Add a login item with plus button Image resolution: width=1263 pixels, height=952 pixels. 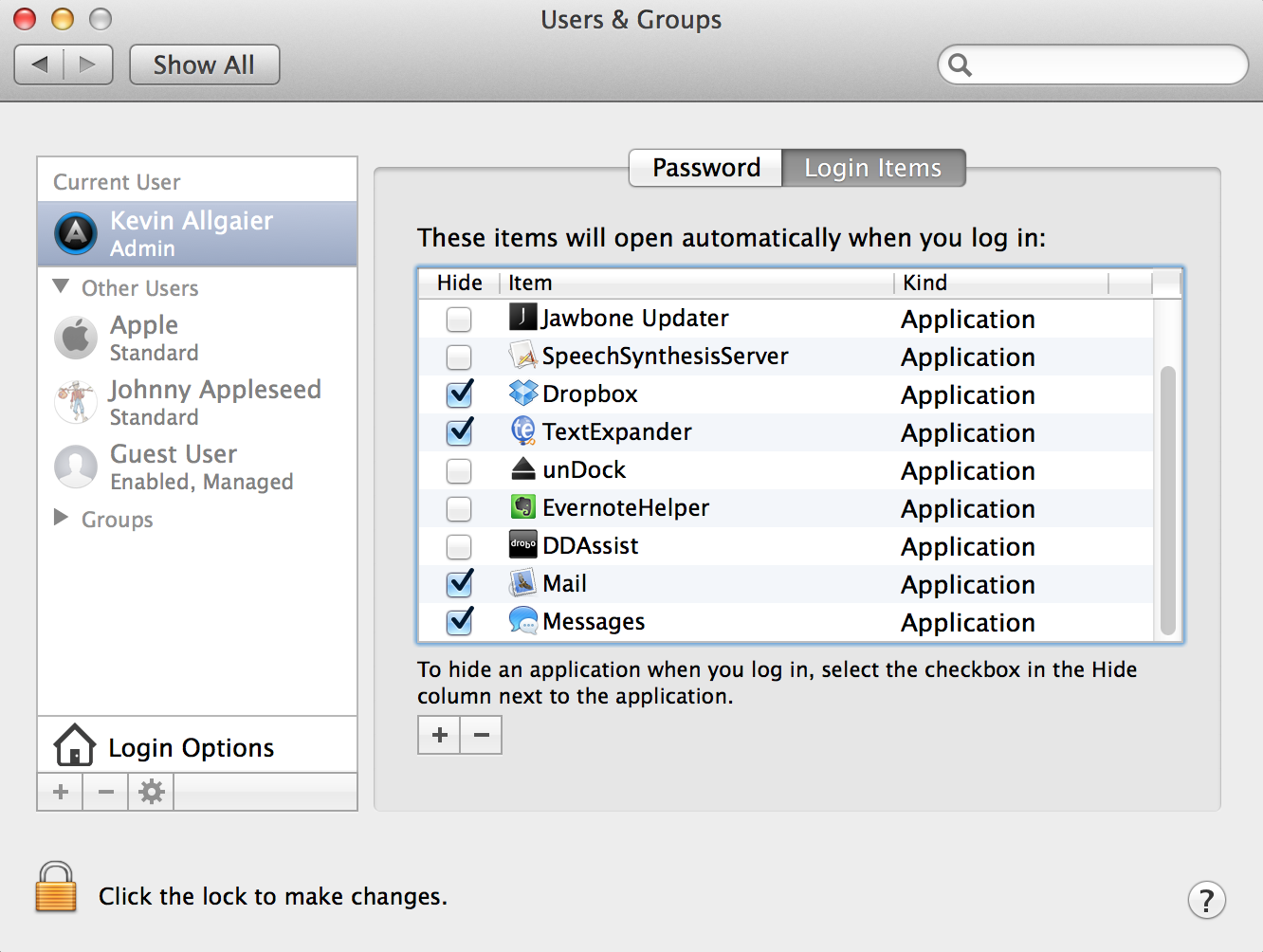pyautogui.click(x=439, y=735)
